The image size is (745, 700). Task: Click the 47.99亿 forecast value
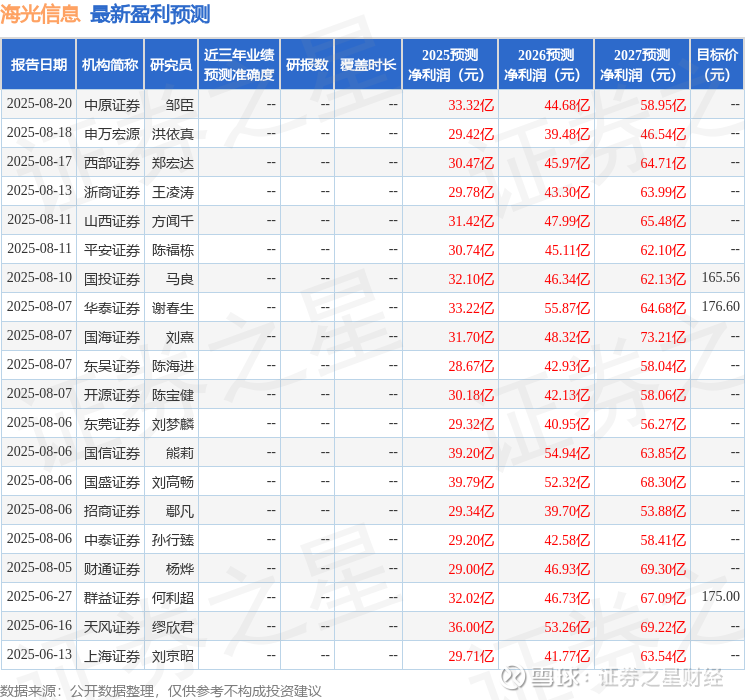pyautogui.click(x=567, y=221)
